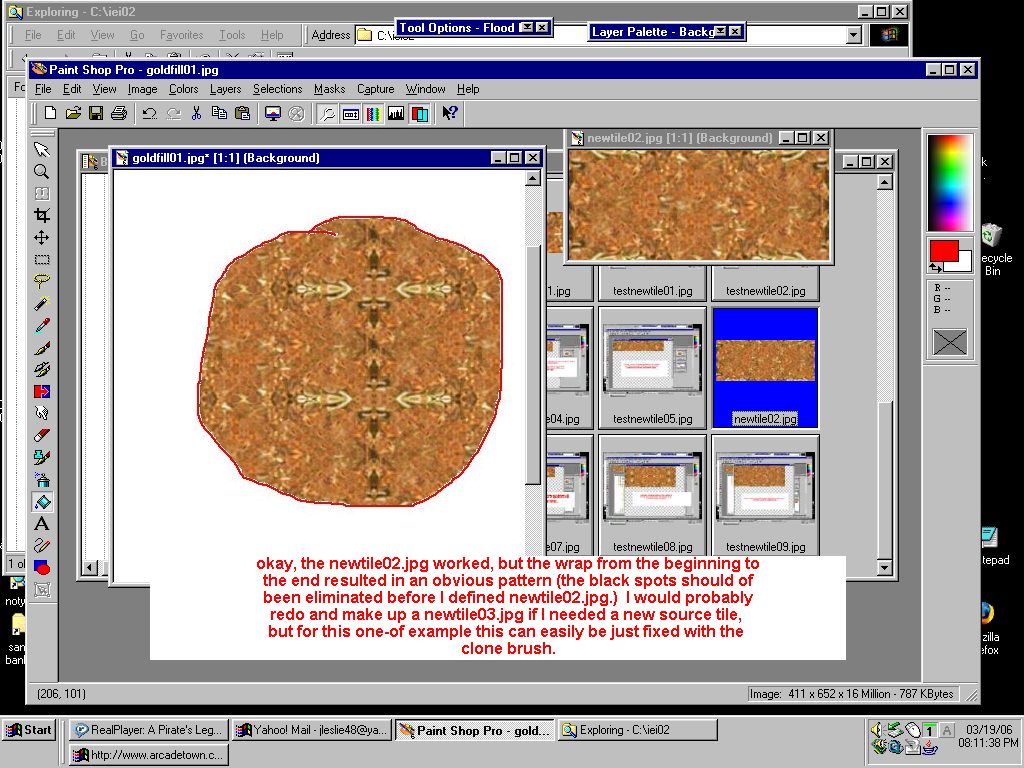
Task: Toggle the Histogram window button
Action: pos(396,114)
